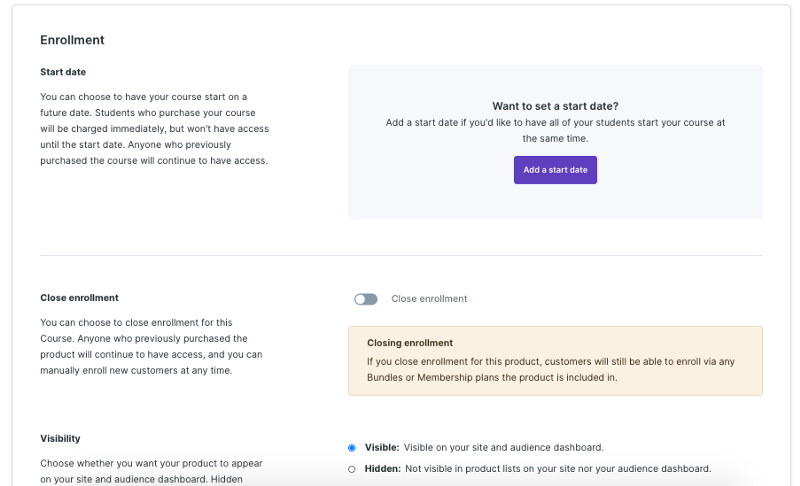The height and width of the screenshot is (486, 800).
Task: Click the Close enrollment label beside the switch
Action: (x=429, y=299)
